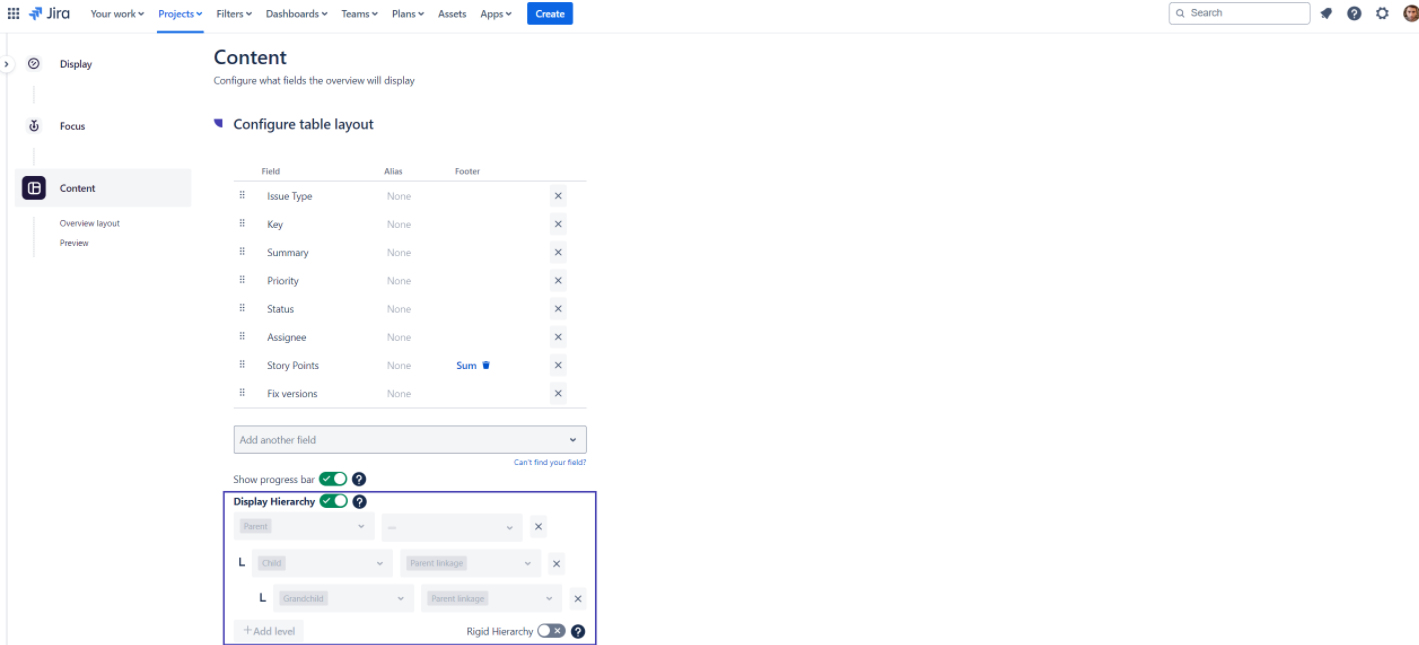Click the Create button
The width and height of the screenshot is (1419, 645).
pyautogui.click(x=549, y=13)
